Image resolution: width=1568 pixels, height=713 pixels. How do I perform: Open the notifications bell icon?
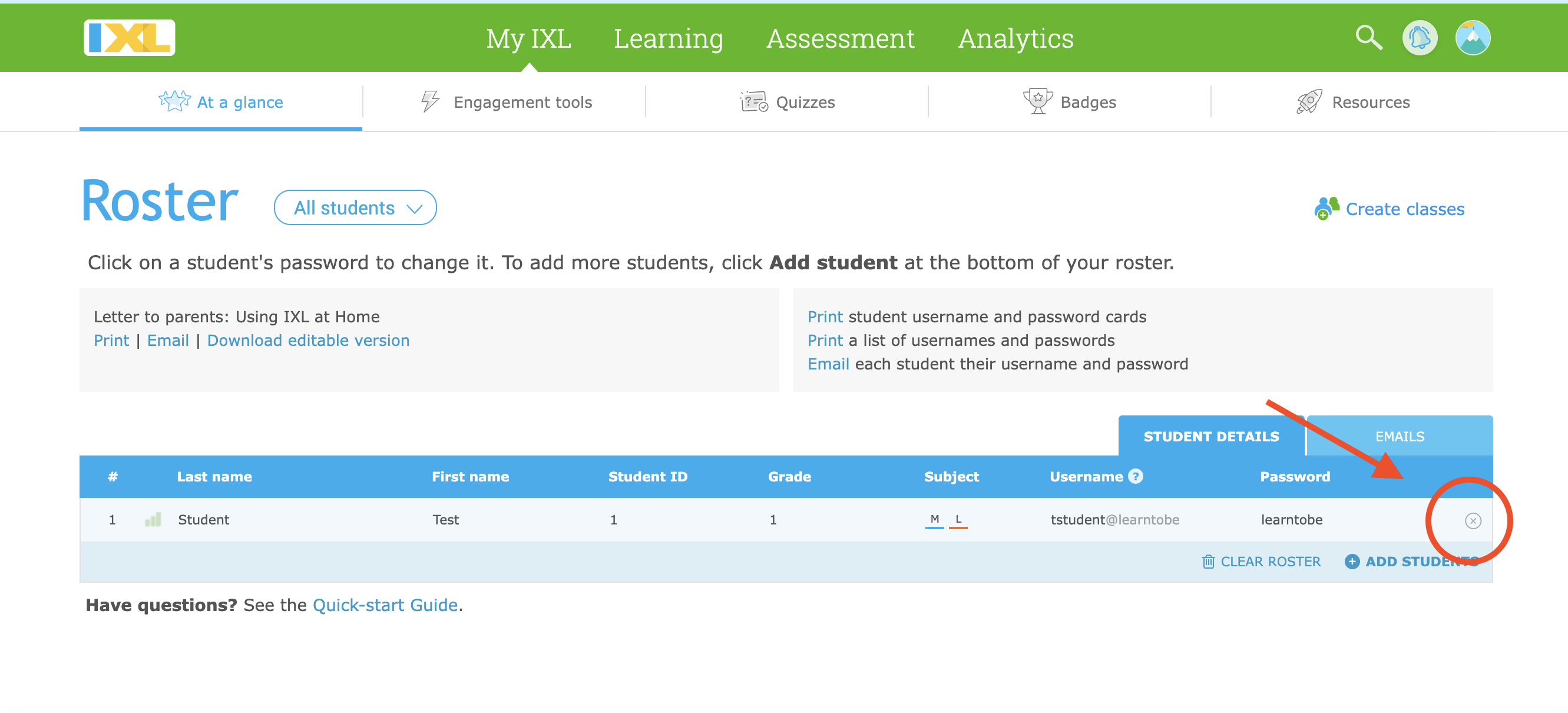(1420, 38)
